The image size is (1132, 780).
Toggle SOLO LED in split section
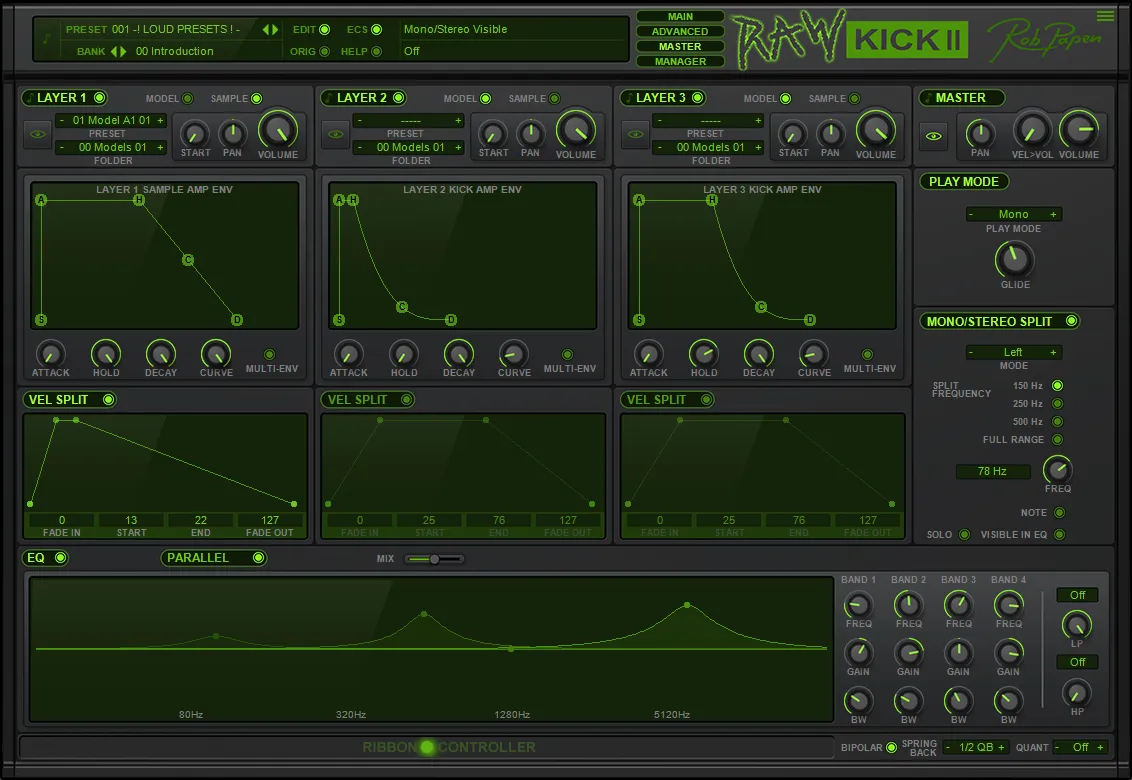pos(965,534)
